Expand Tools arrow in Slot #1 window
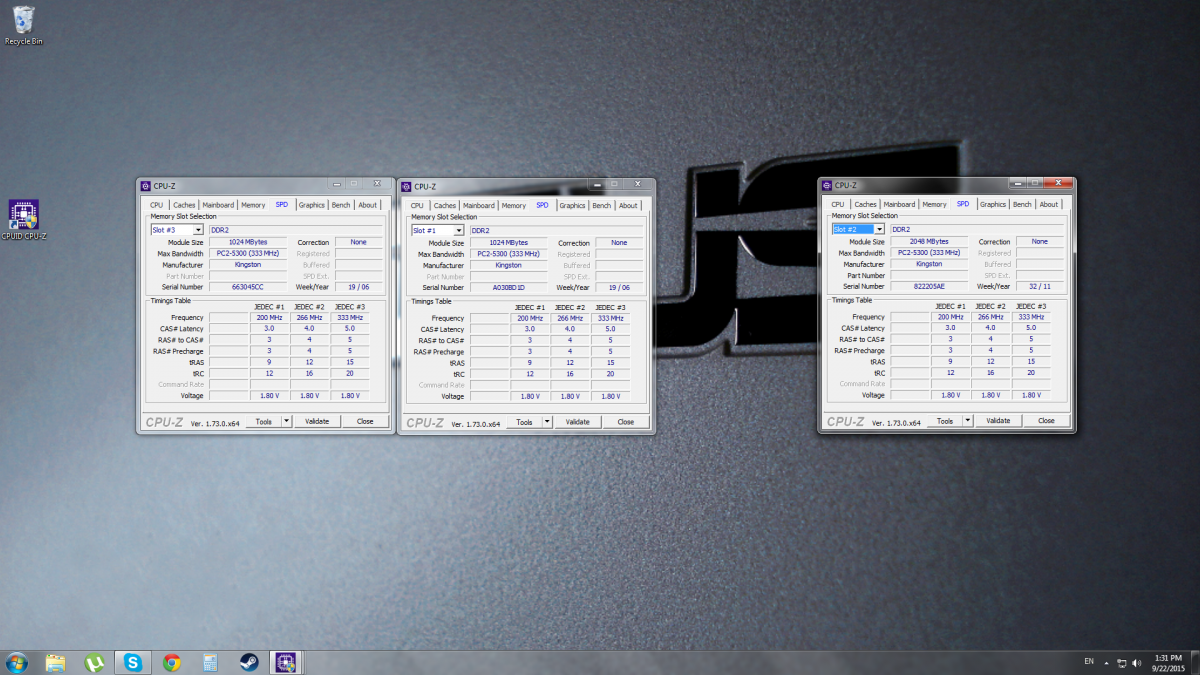The image size is (1200, 675). [x=547, y=422]
